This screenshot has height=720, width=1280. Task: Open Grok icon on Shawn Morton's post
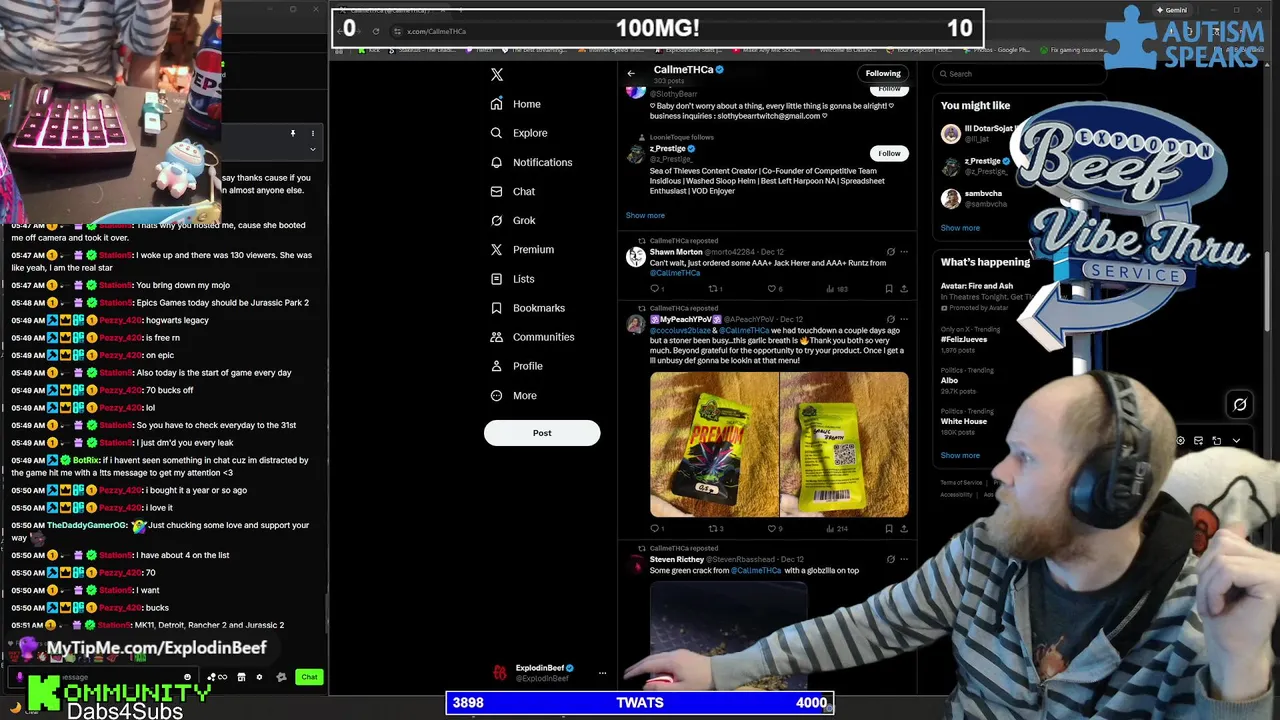pos(890,252)
